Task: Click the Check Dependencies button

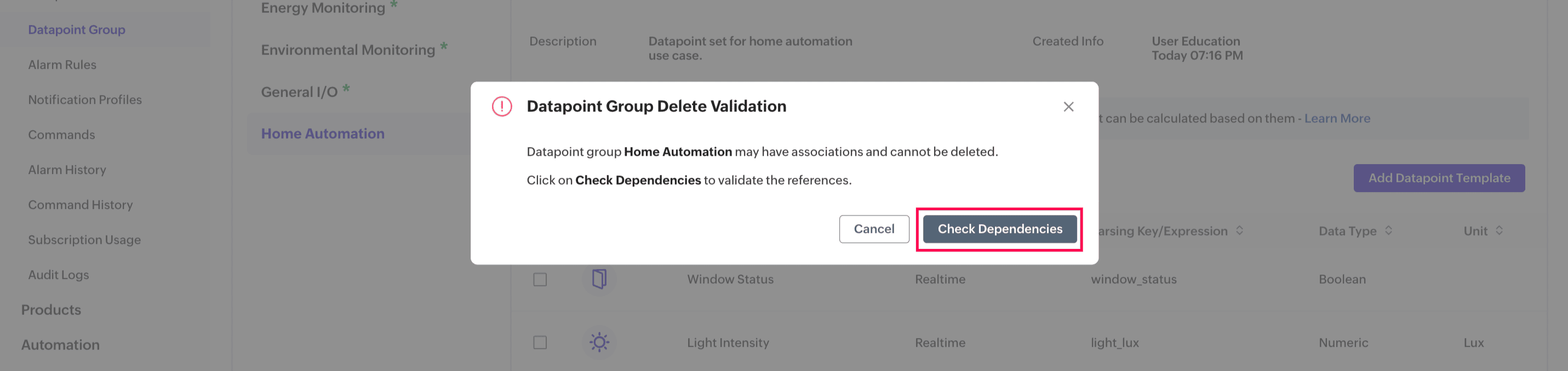Action: pyautogui.click(x=999, y=229)
